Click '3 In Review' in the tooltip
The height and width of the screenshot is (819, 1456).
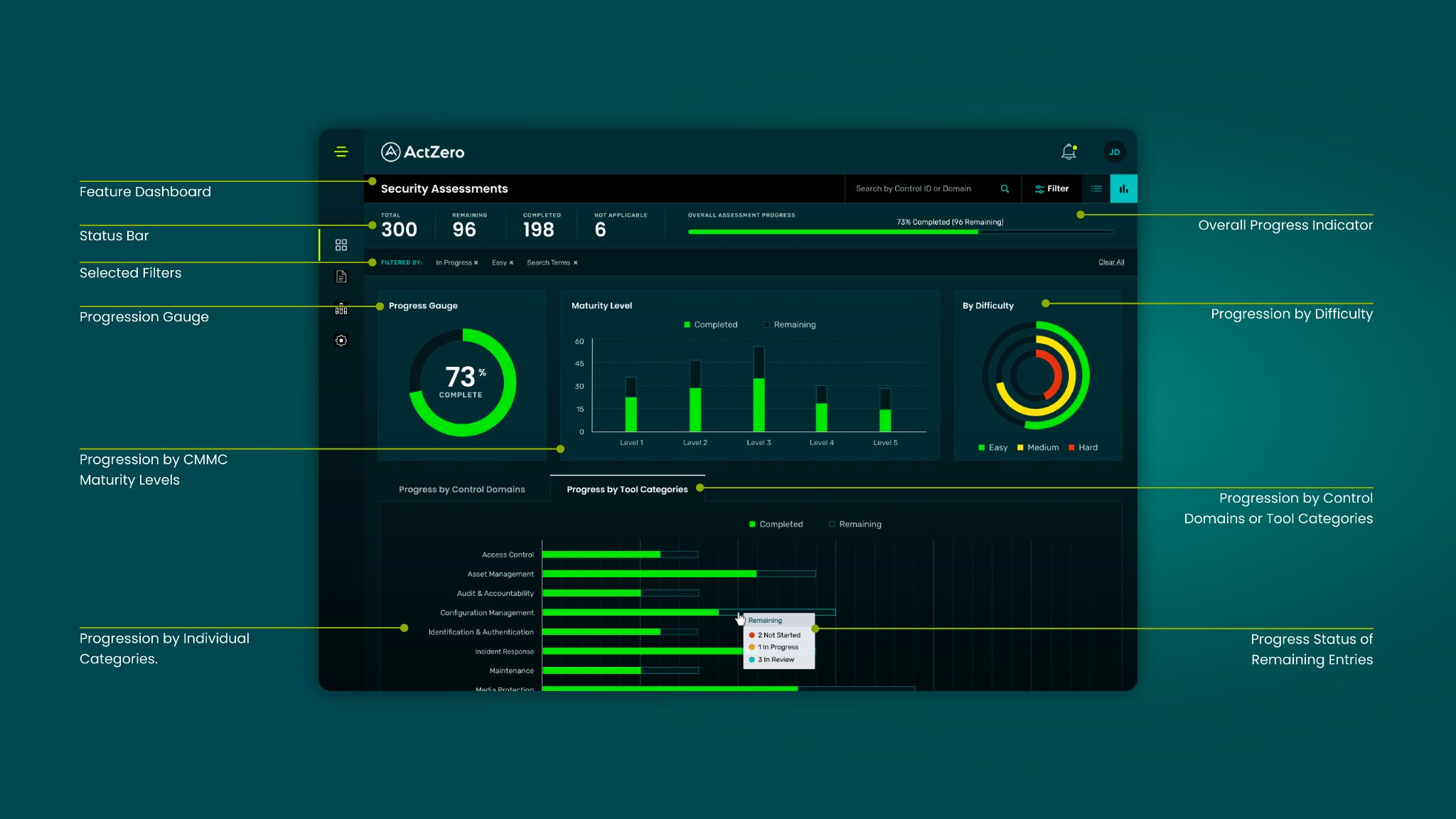(x=771, y=660)
